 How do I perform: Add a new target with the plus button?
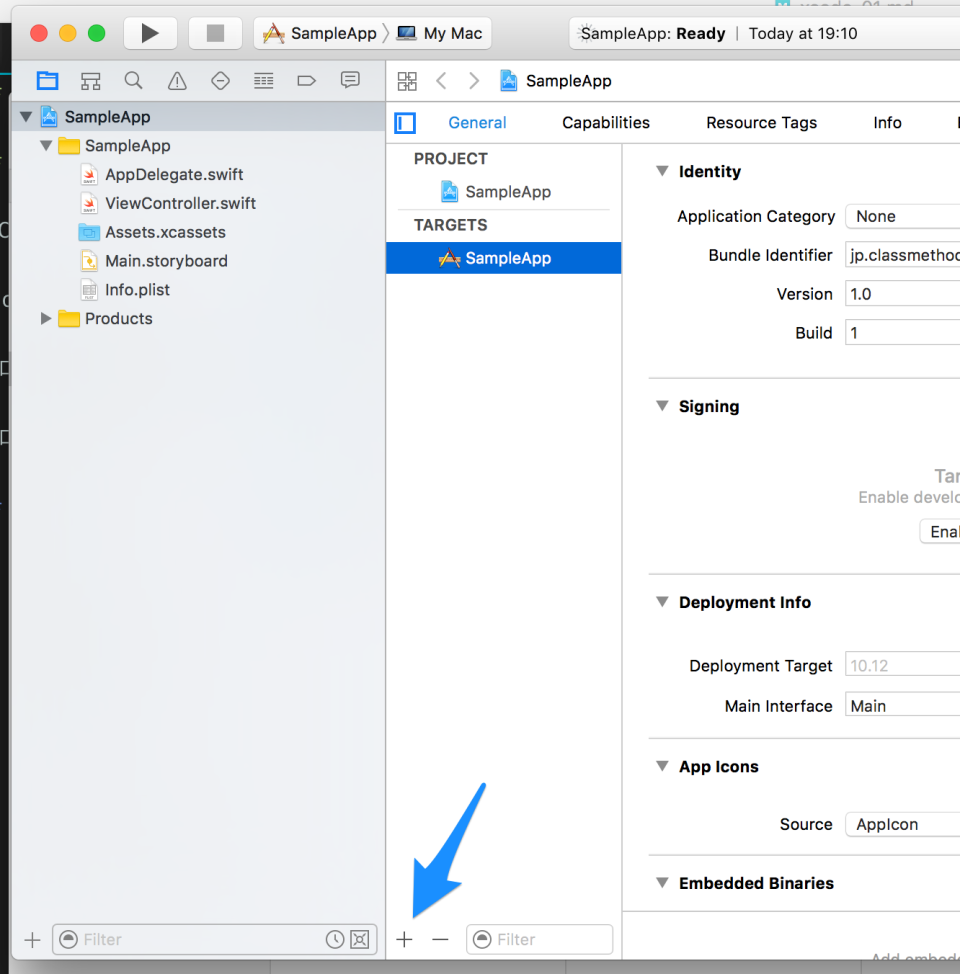404,939
